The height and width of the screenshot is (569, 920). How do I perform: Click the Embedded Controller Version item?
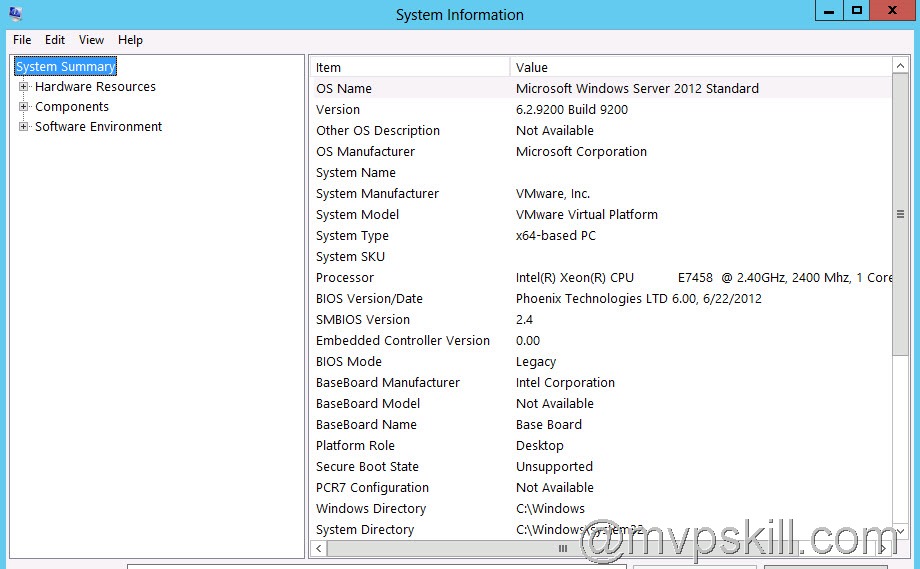tap(402, 341)
